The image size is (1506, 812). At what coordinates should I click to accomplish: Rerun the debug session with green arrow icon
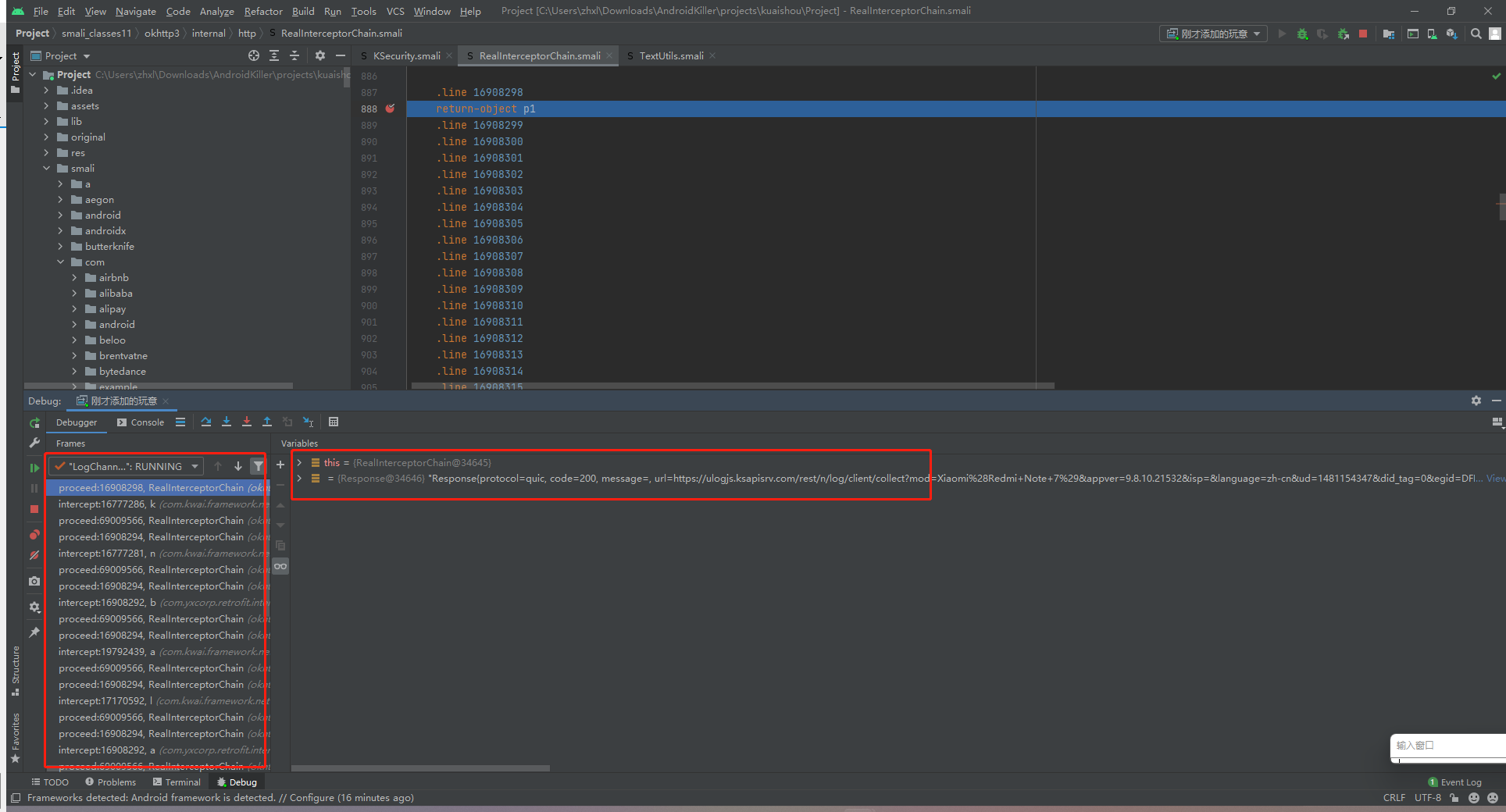point(34,422)
